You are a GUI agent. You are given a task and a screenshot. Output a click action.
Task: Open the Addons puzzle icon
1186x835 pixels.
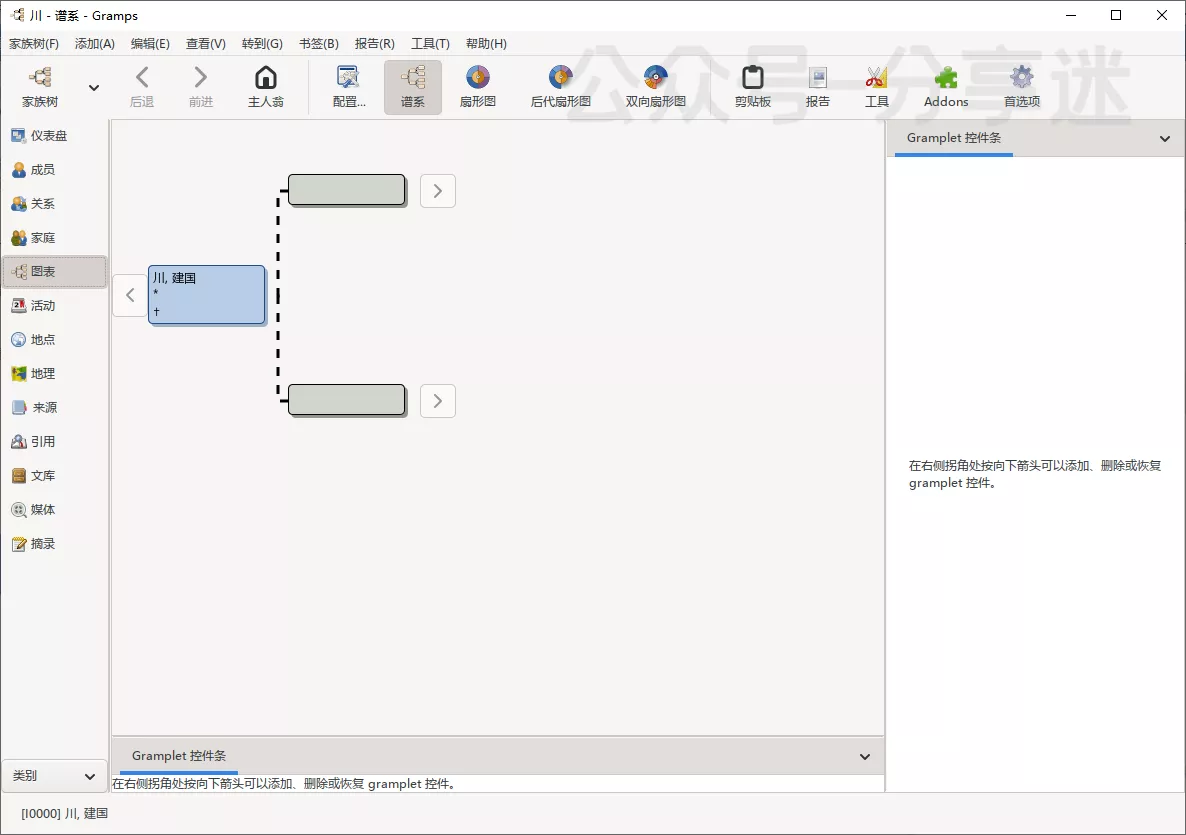[945, 78]
